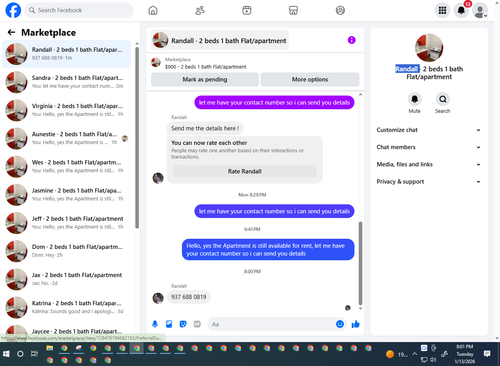Open File Explorer on taskbar

pos(50,348)
